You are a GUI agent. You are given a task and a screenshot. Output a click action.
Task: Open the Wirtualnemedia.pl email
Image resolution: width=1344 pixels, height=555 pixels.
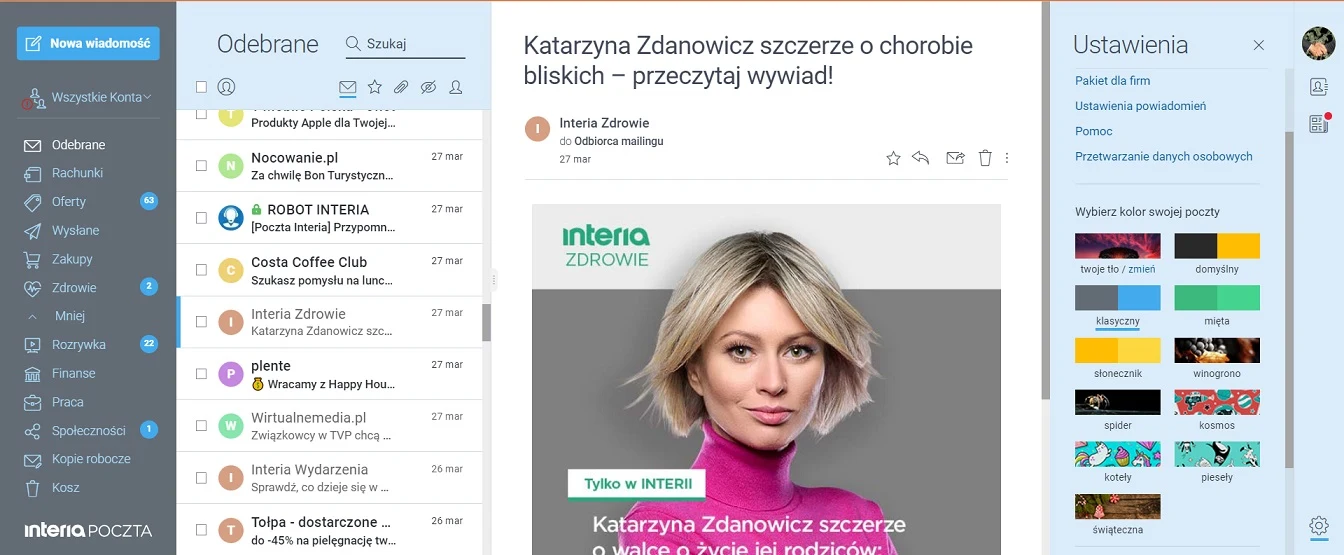coord(330,426)
